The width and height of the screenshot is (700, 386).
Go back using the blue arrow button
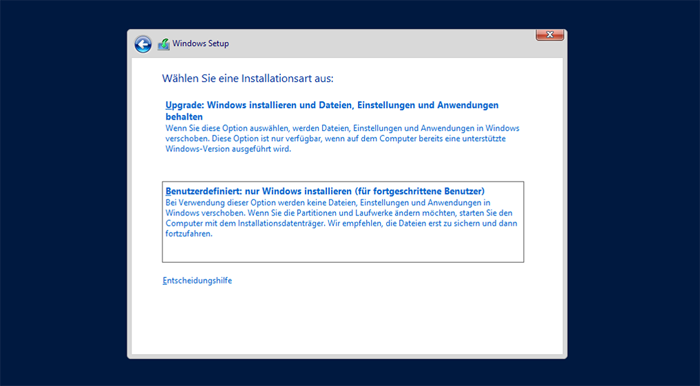click(x=143, y=44)
